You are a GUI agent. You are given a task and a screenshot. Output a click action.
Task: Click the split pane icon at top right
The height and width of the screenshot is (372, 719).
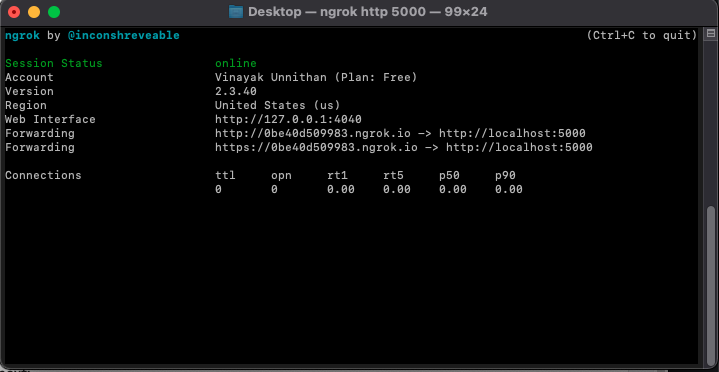point(711,33)
